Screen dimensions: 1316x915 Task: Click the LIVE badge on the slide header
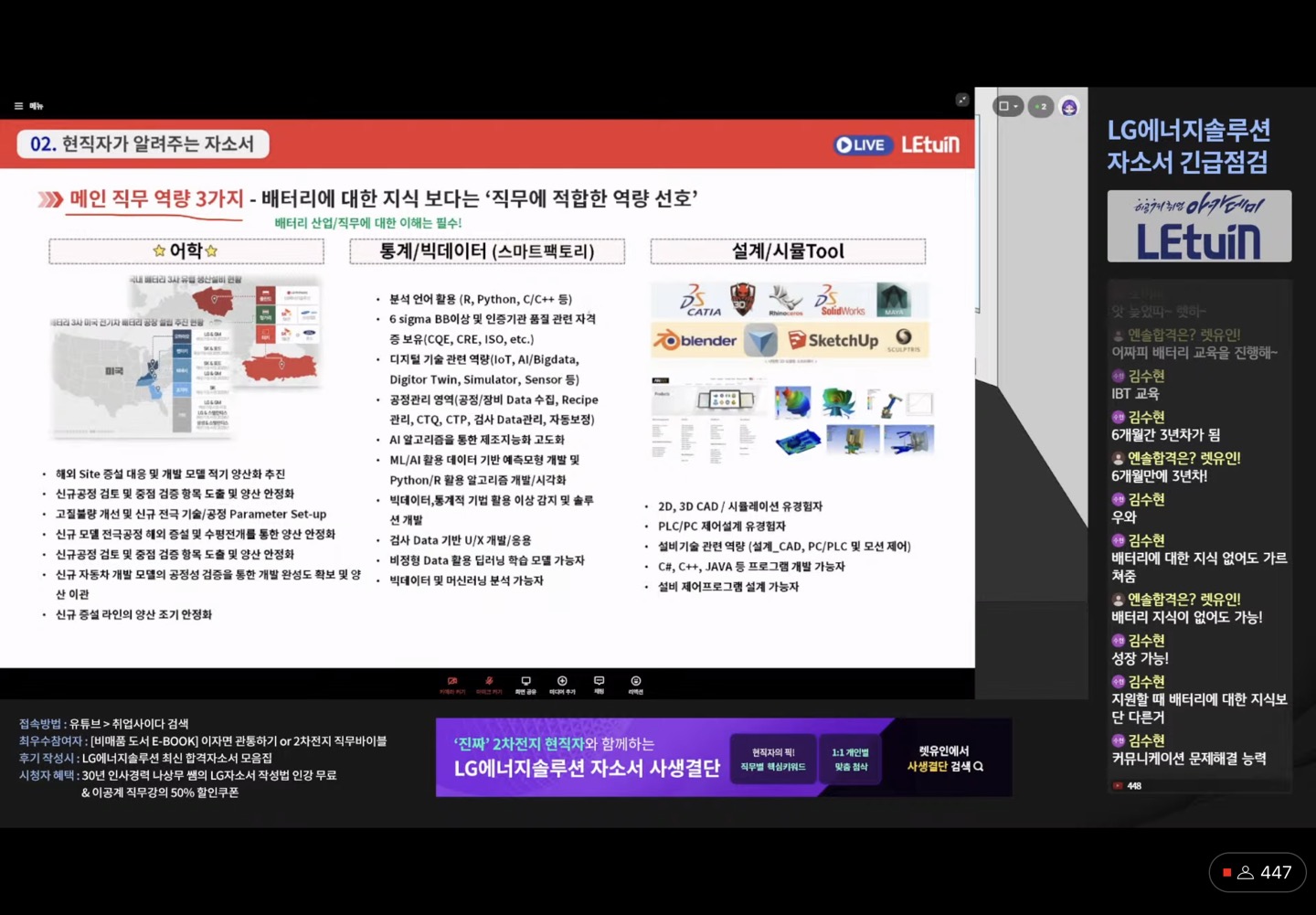tap(862, 144)
